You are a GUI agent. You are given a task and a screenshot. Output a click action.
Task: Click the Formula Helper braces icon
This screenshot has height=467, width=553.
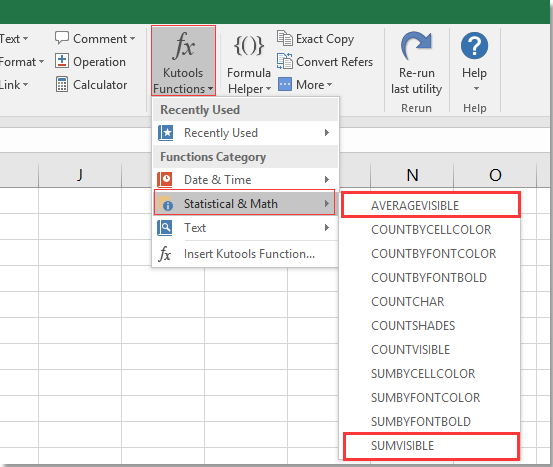click(x=249, y=46)
